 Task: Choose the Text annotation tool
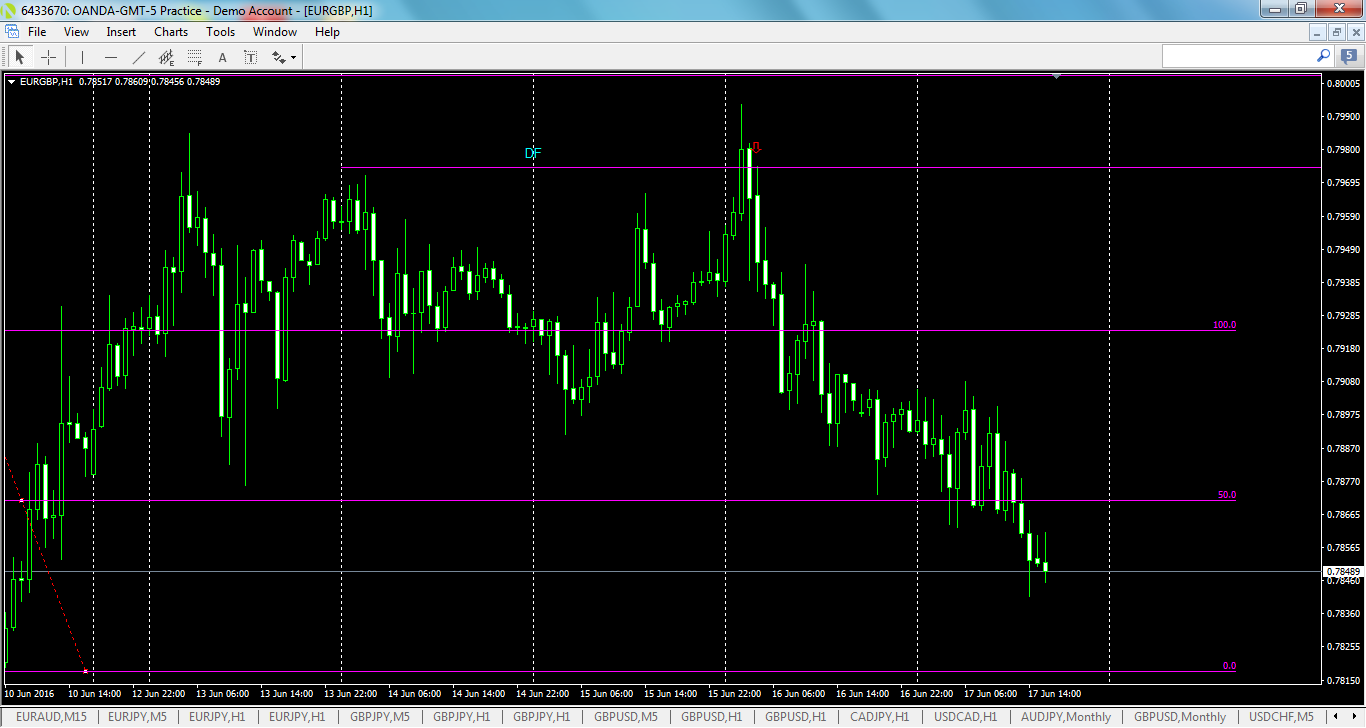click(221, 57)
